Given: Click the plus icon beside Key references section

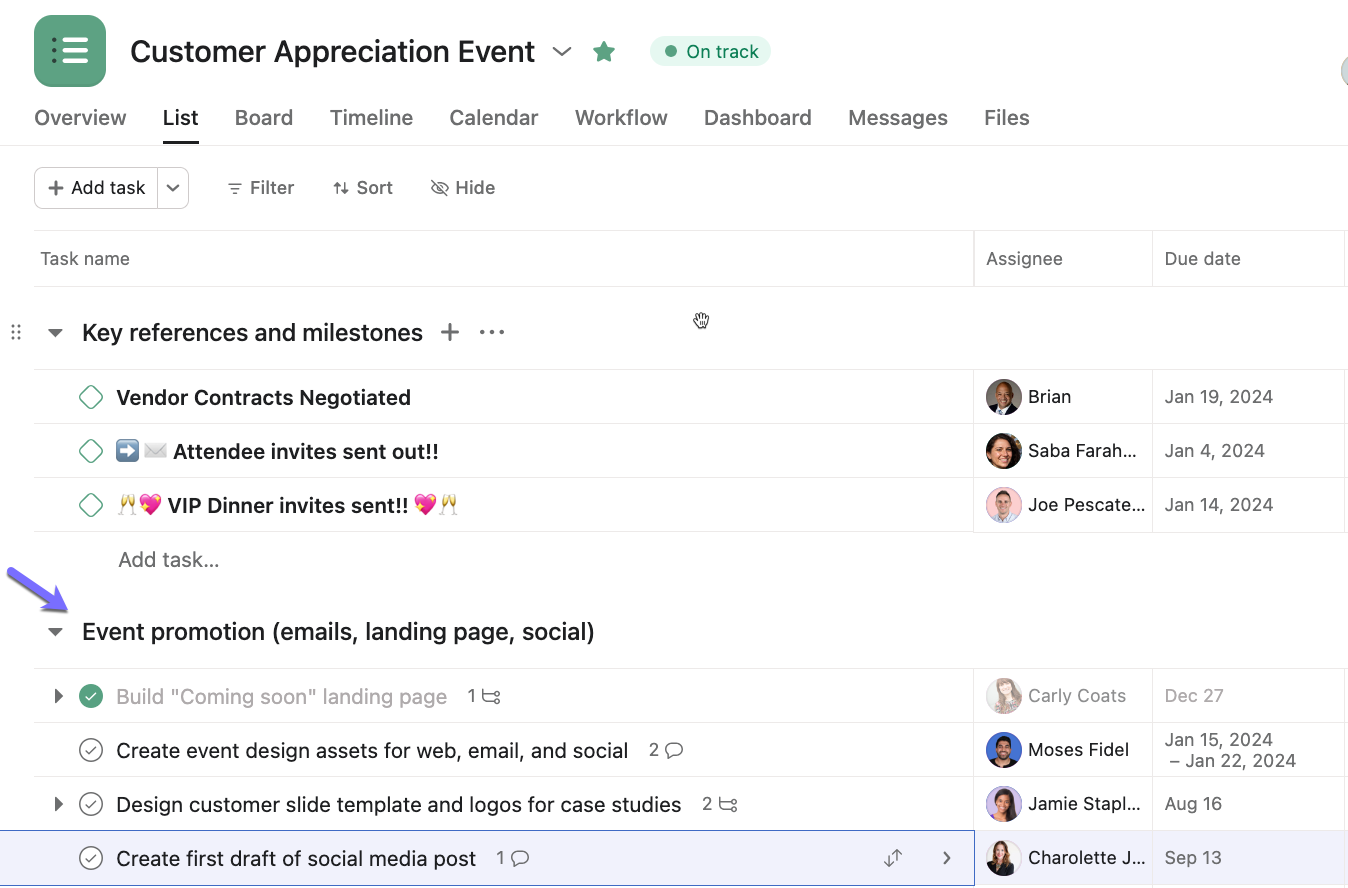Looking at the screenshot, I should [450, 332].
